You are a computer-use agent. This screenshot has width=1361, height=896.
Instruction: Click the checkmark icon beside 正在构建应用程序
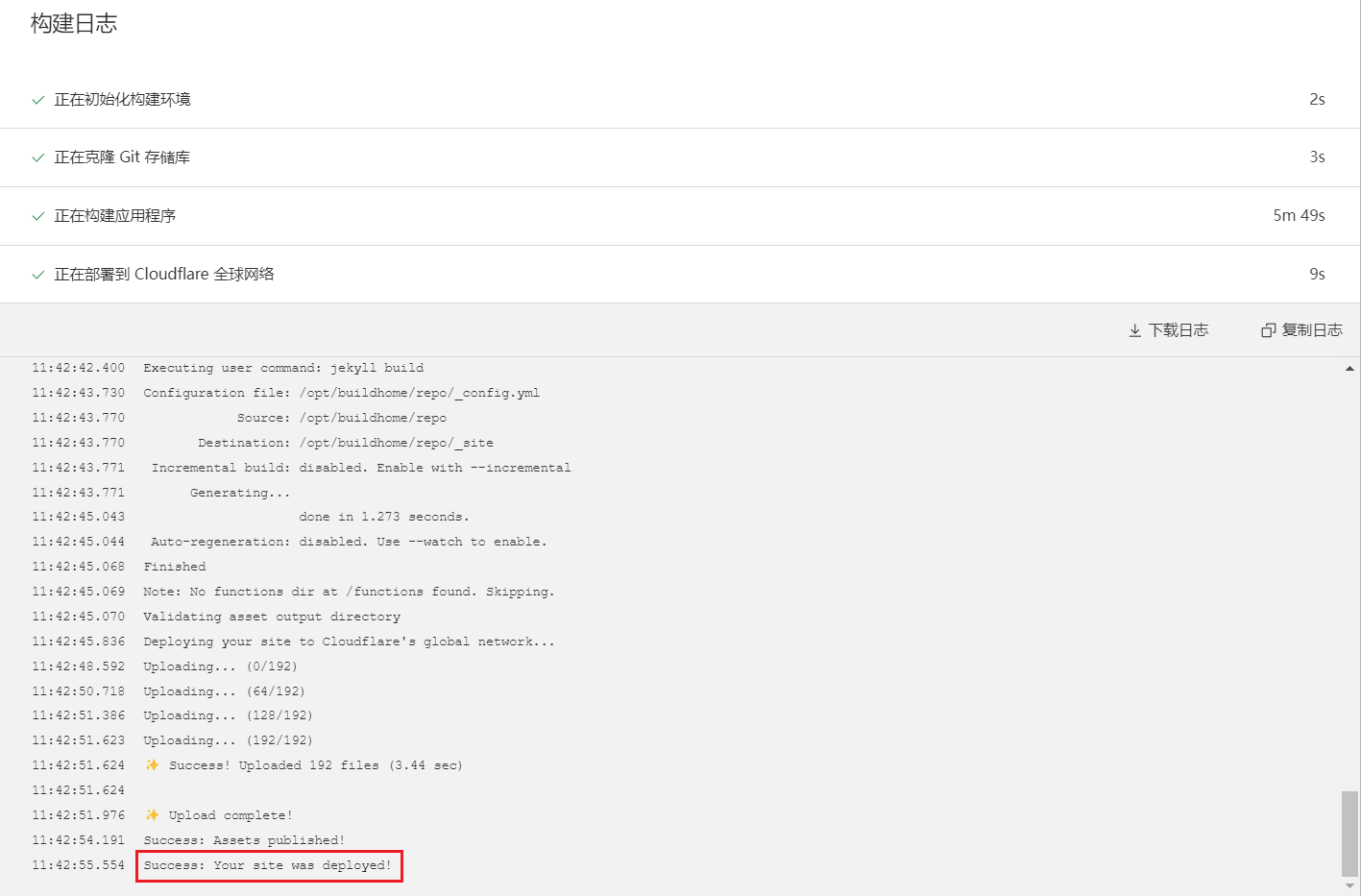[38, 216]
